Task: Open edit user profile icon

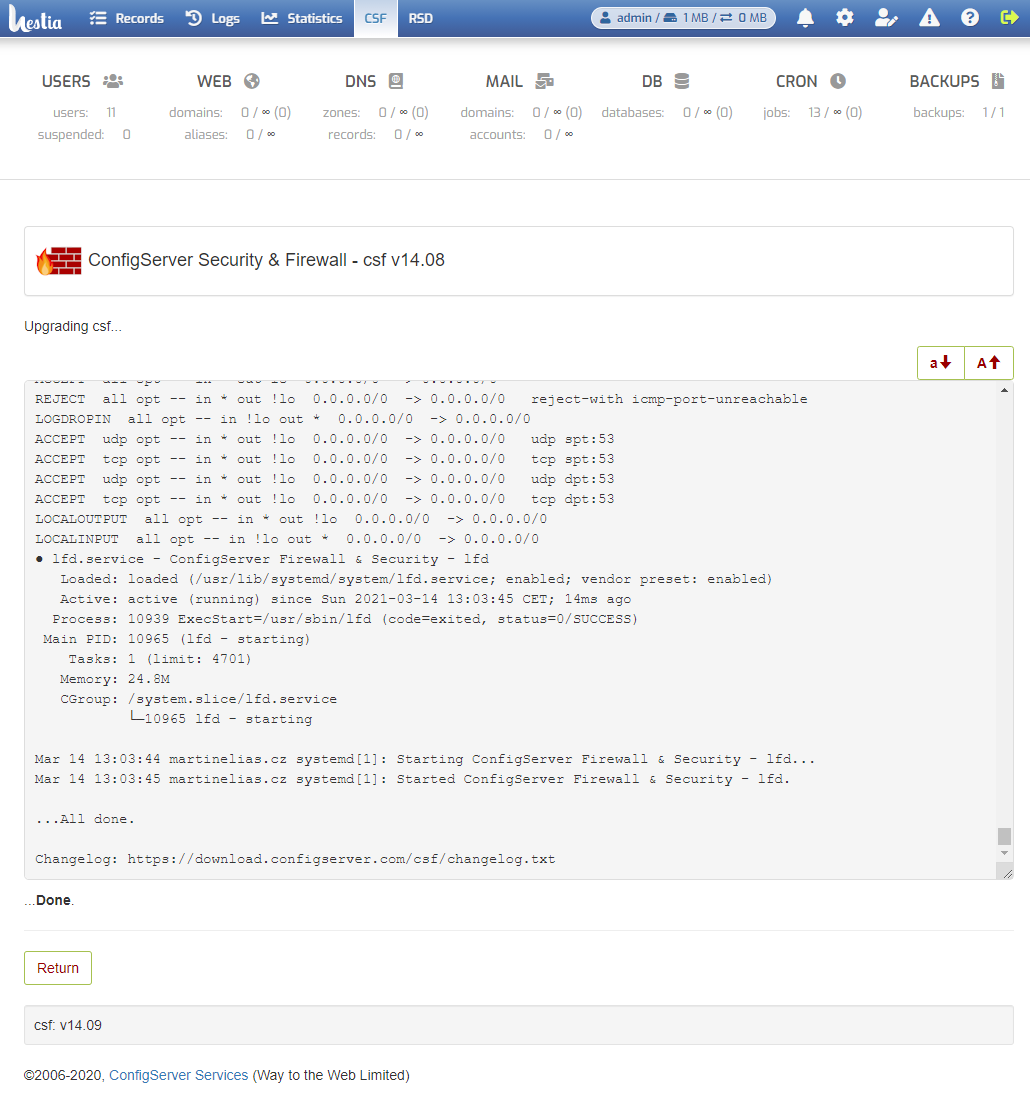Action: coord(886,17)
